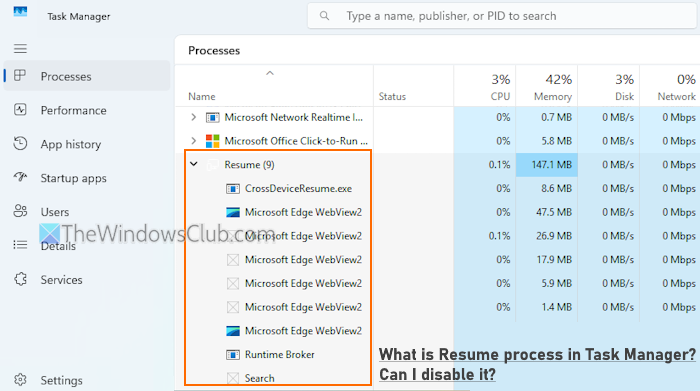700x391 pixels.
Task: Click the Microsoft Office Click-to-Run icon
Action: coord(212,141)
